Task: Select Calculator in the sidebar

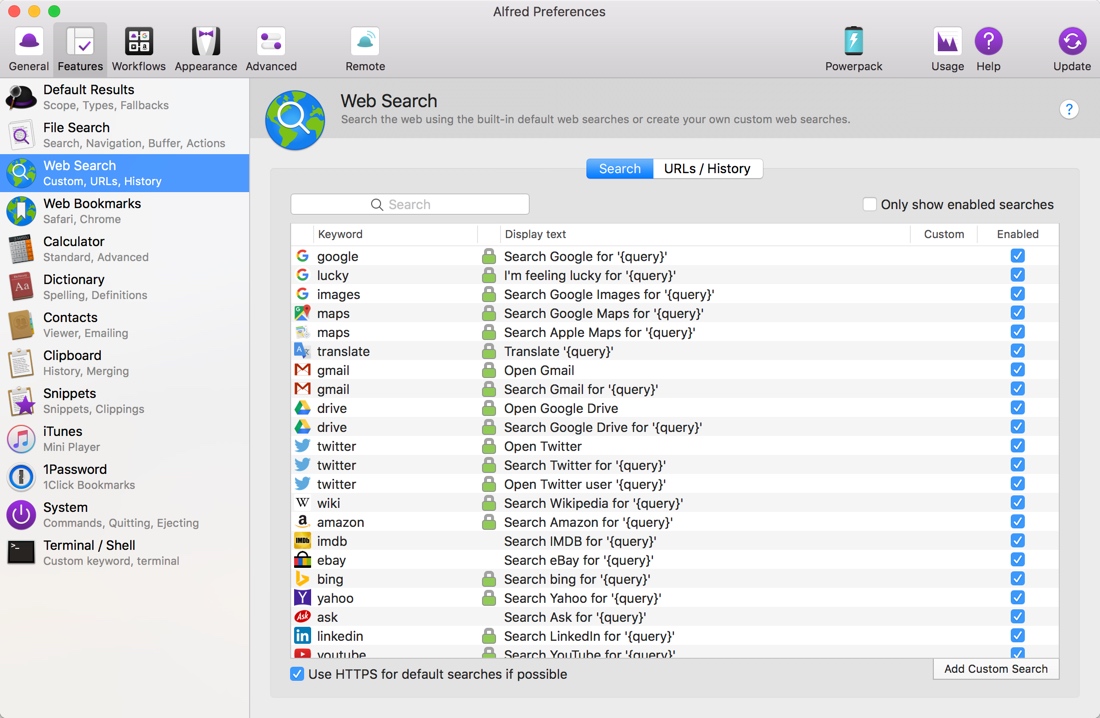Action: (x=125, y=248)
